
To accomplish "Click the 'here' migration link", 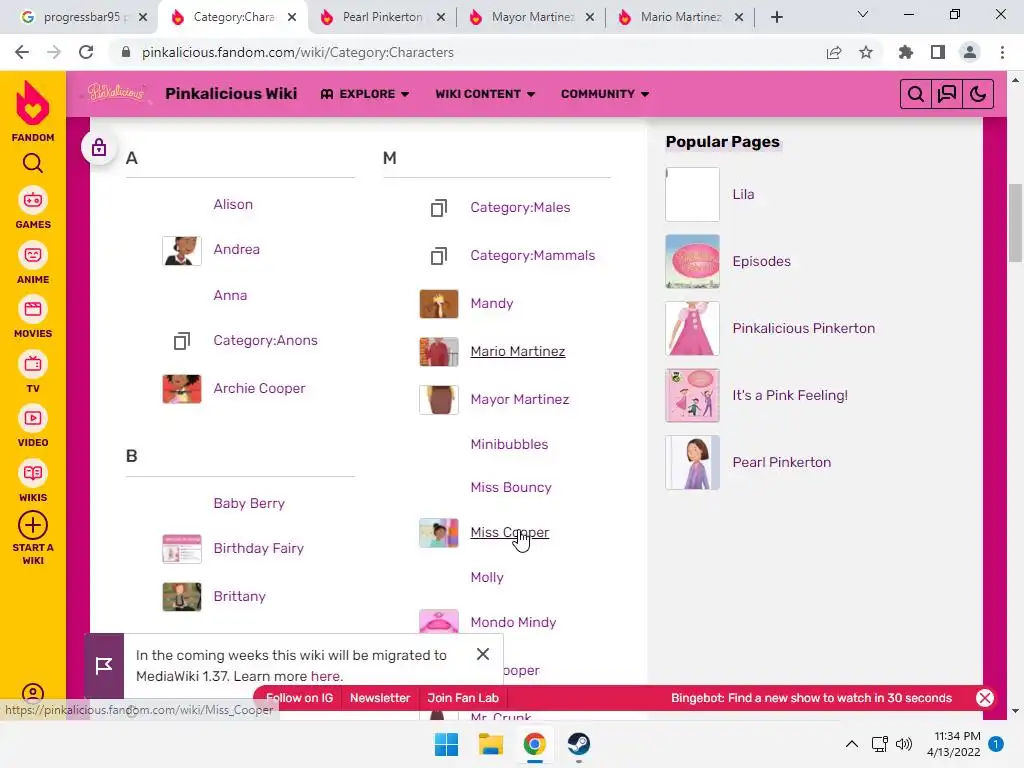I will [325, 676].
